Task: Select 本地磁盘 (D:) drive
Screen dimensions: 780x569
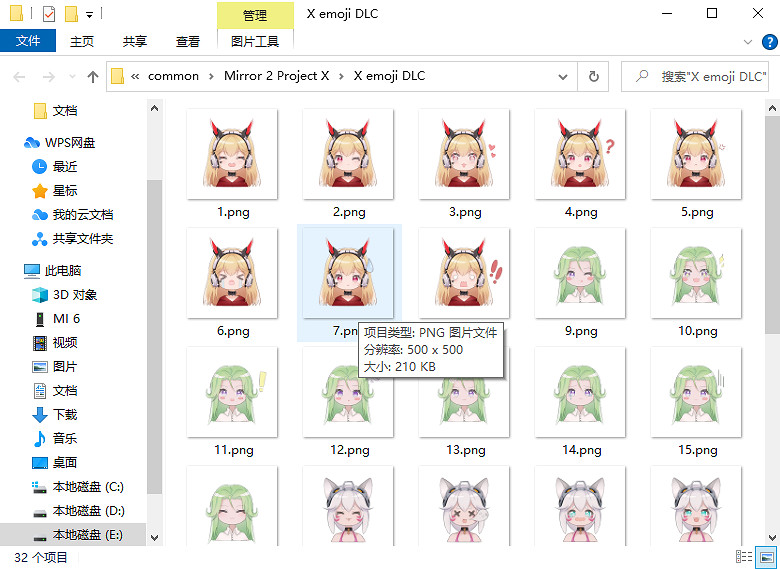Action: tap(78, 511)
